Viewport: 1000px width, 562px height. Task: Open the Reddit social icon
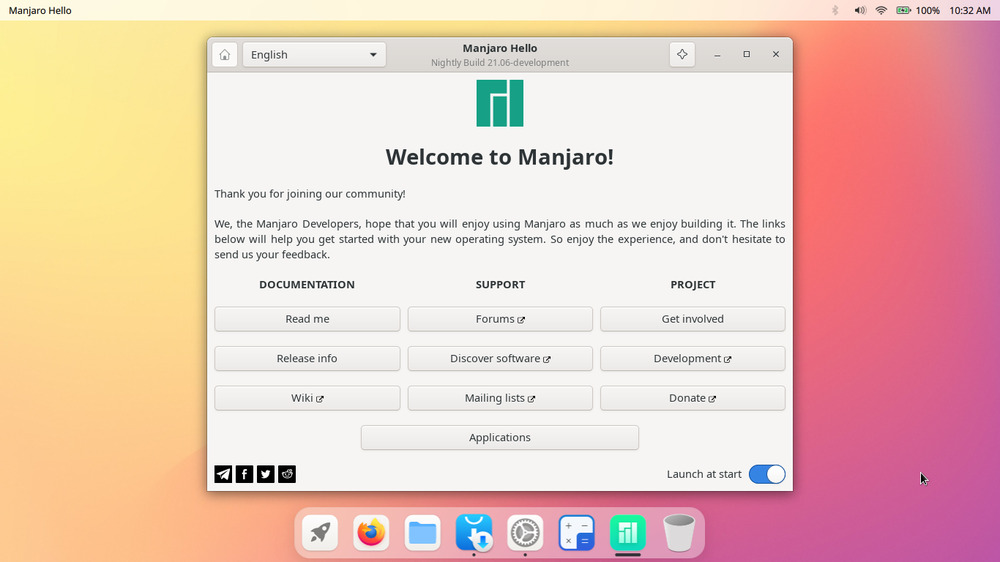[x=287, y=474]
